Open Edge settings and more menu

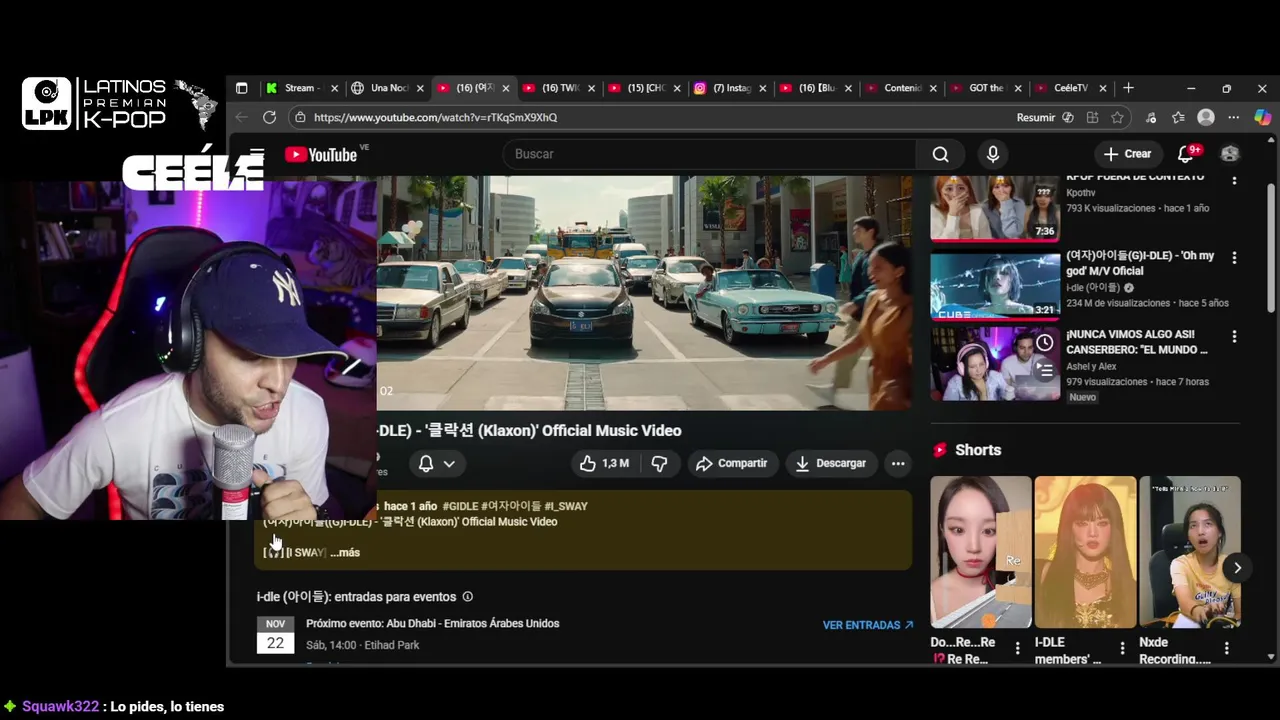(1234, 117)
